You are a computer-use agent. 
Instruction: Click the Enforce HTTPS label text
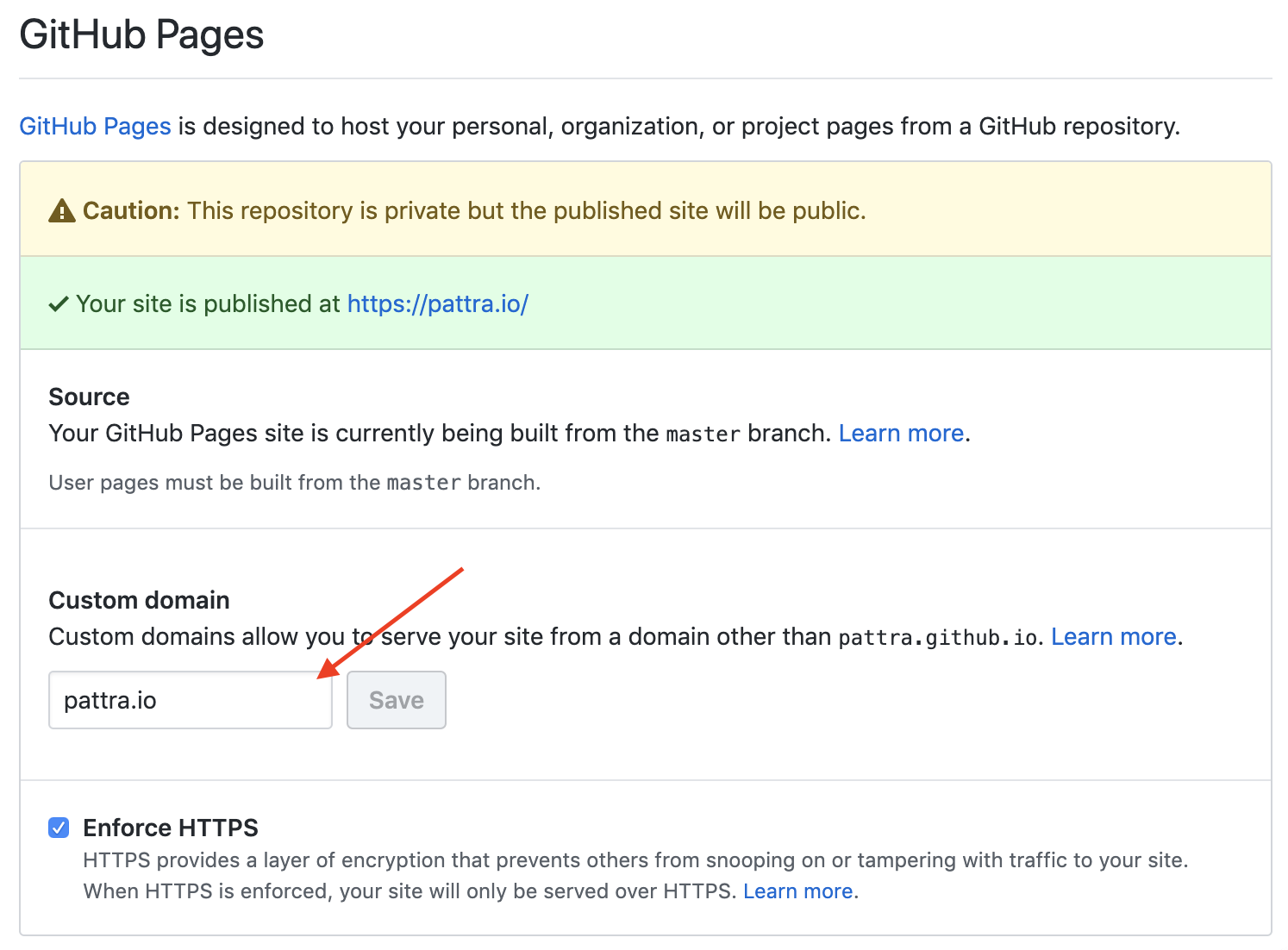coord(171,828)
